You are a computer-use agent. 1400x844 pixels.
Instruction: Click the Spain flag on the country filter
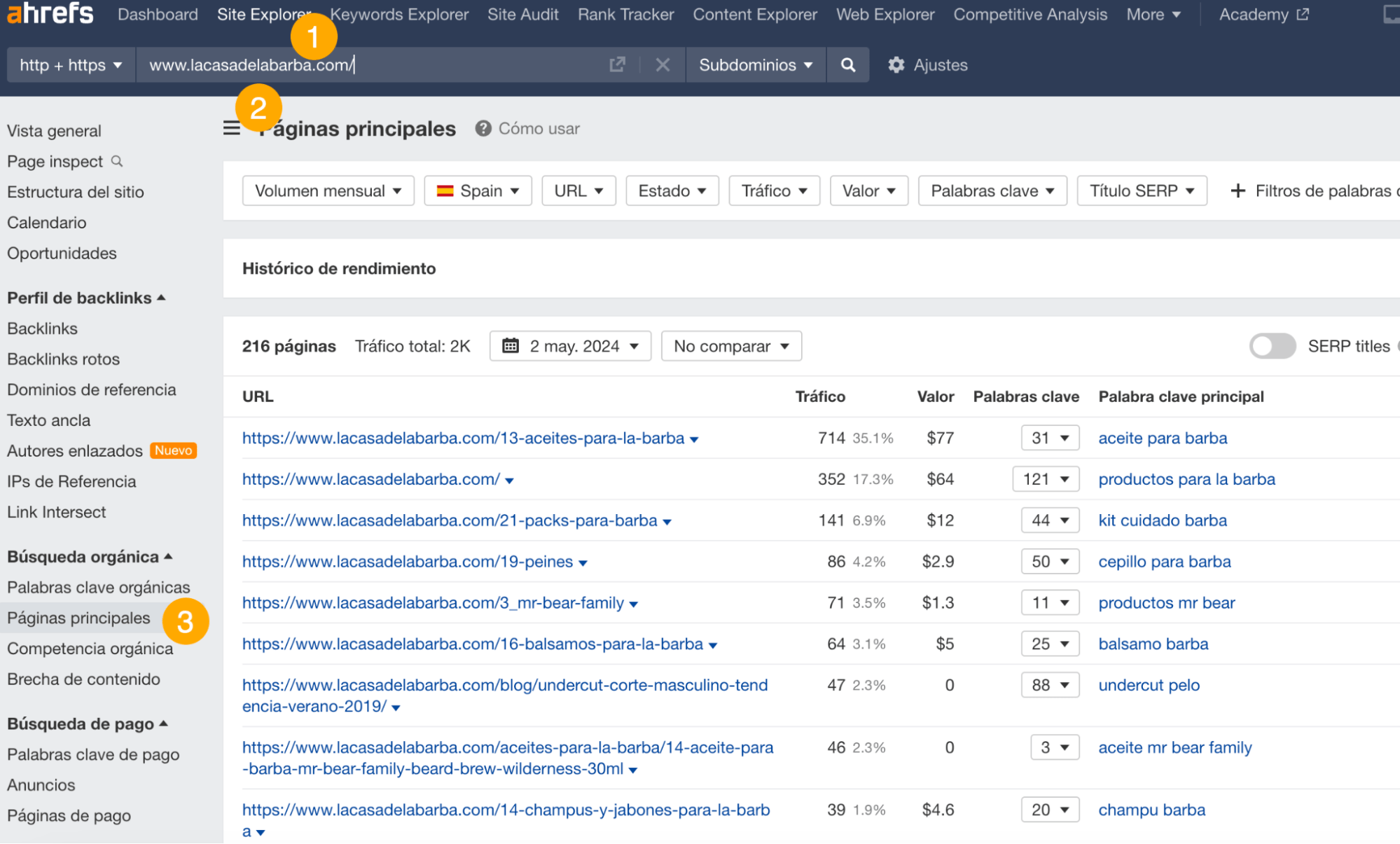click(446, 190)
